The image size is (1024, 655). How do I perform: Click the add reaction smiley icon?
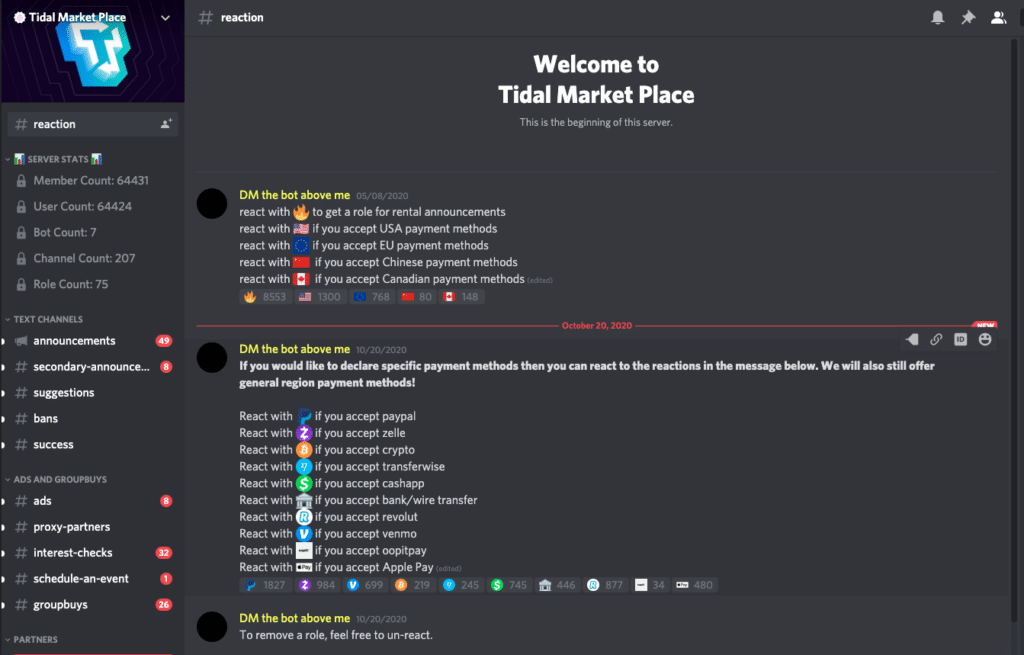pos(985,339)
